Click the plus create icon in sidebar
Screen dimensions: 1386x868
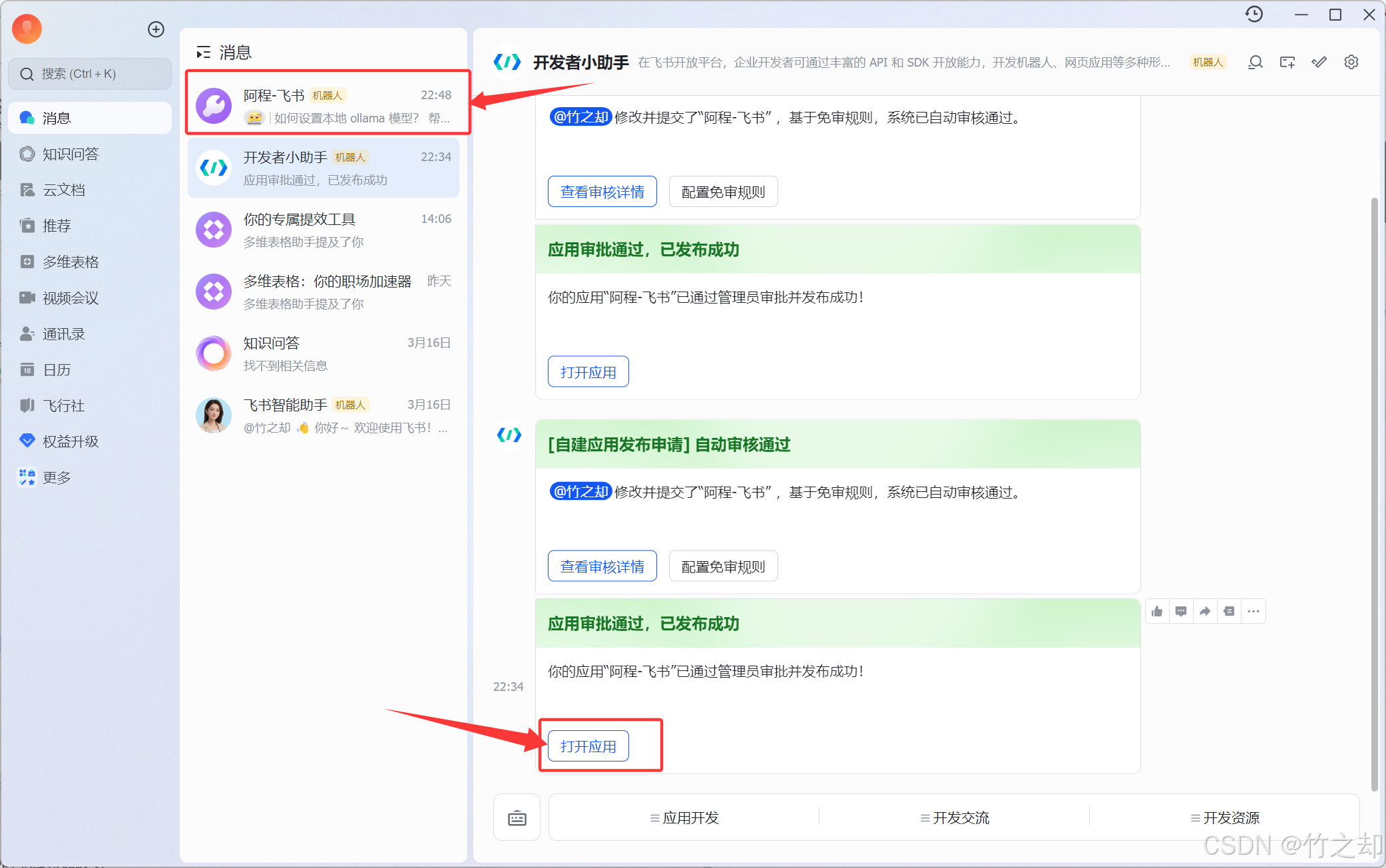[156, 29]
